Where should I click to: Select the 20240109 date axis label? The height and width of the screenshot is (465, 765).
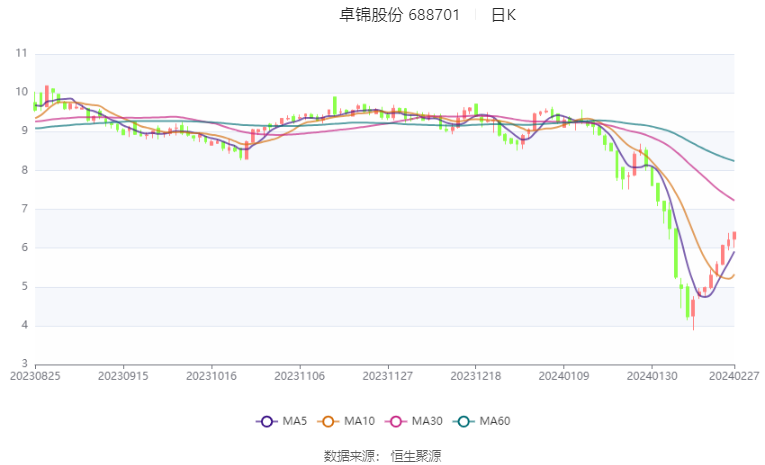coord(564,376)
